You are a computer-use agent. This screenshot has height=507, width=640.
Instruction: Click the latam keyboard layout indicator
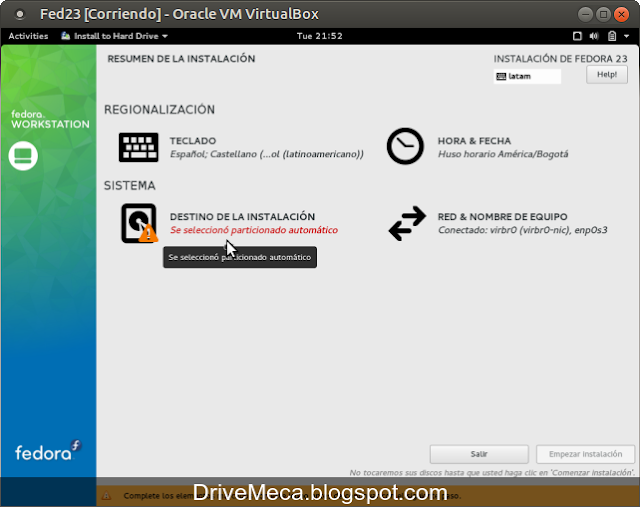coord(527,76)
